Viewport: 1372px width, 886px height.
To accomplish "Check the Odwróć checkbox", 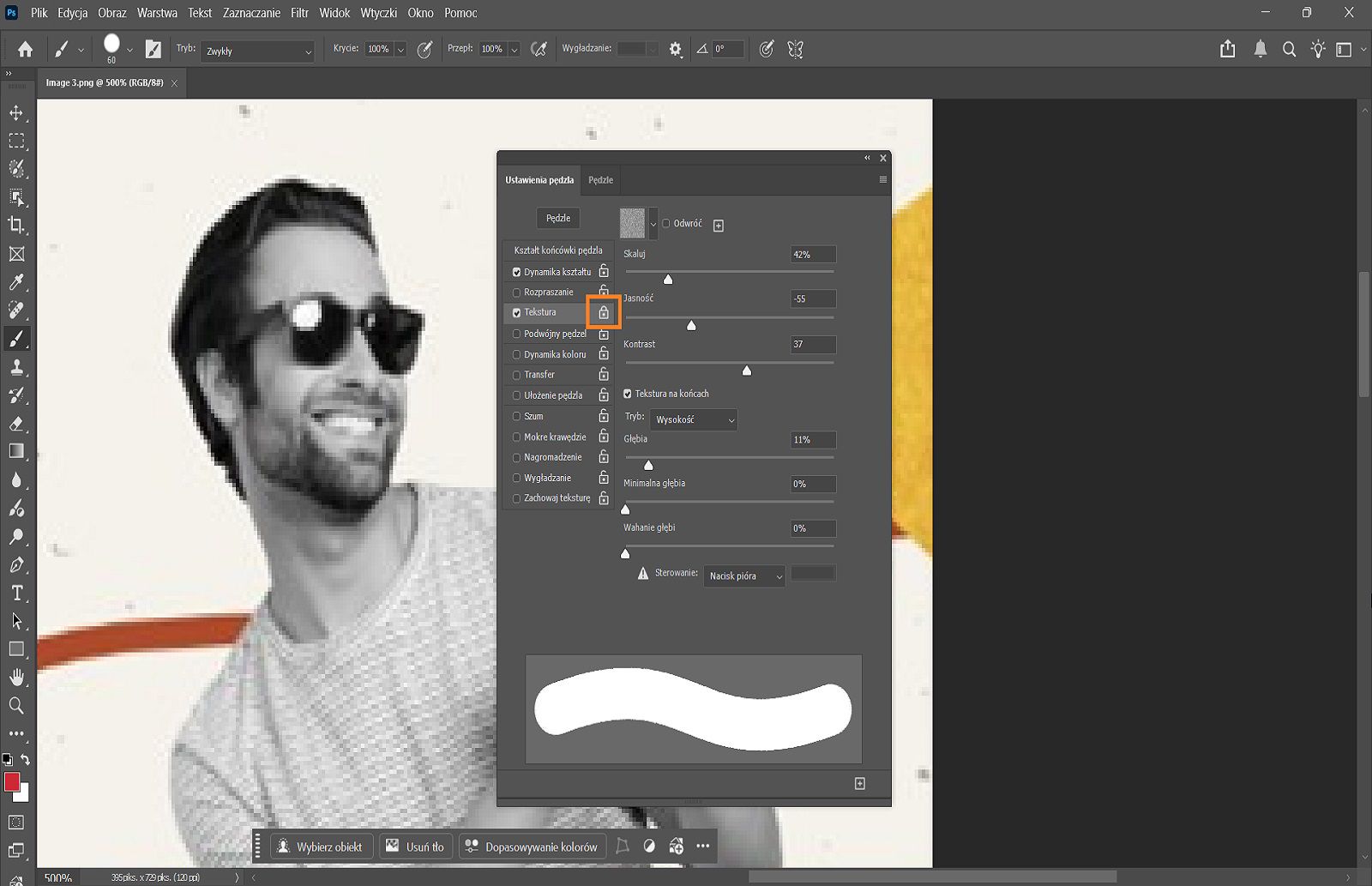I will pos(666,223).
